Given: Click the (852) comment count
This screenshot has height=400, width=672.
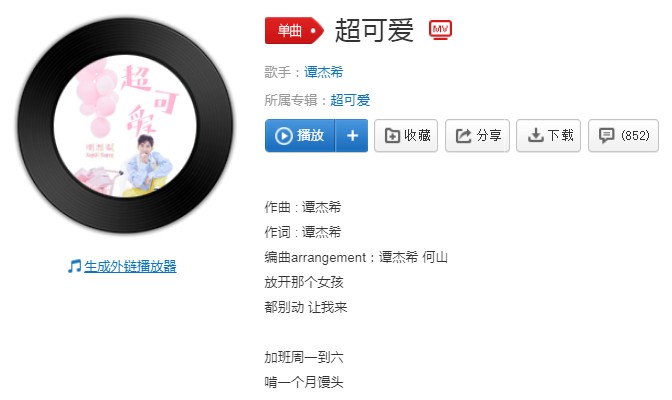Looking at the screenshot, I should (635, 136).
